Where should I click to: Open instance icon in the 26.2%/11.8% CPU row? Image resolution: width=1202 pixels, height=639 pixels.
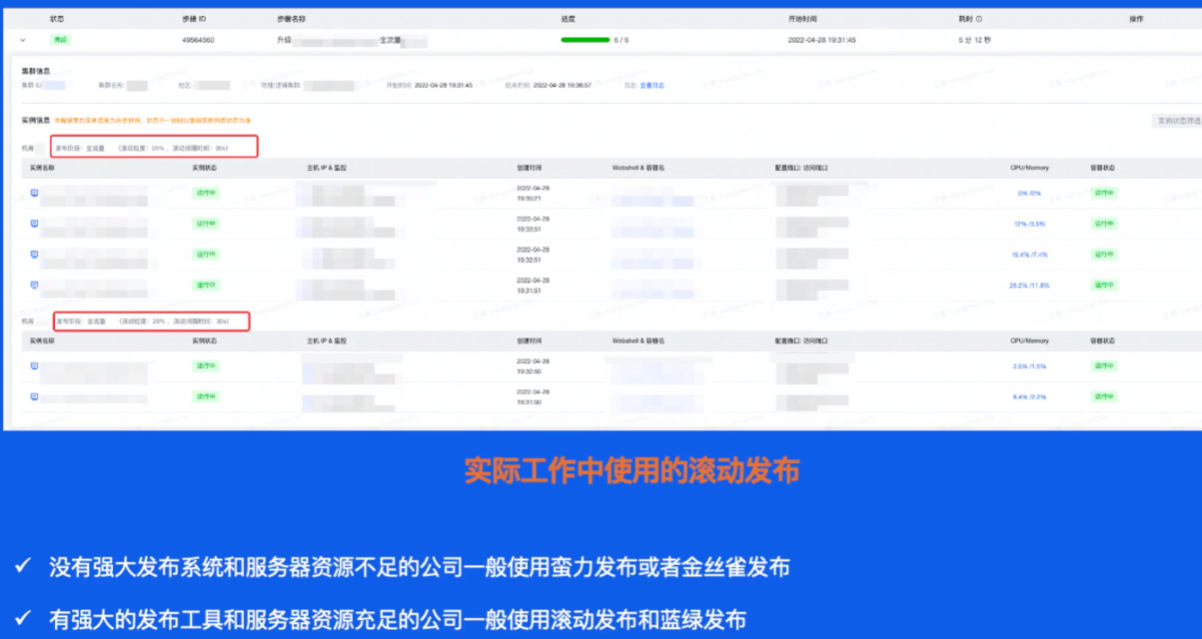pyautogui.click(x=34, y=285)
